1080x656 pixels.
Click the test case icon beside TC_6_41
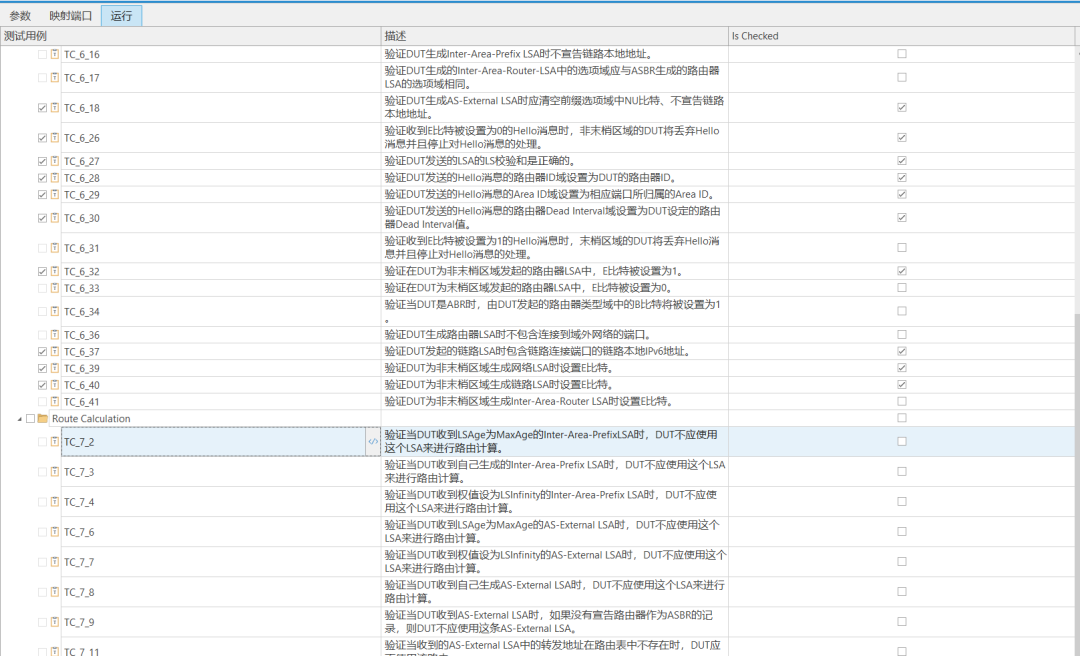tap(55, 401)
